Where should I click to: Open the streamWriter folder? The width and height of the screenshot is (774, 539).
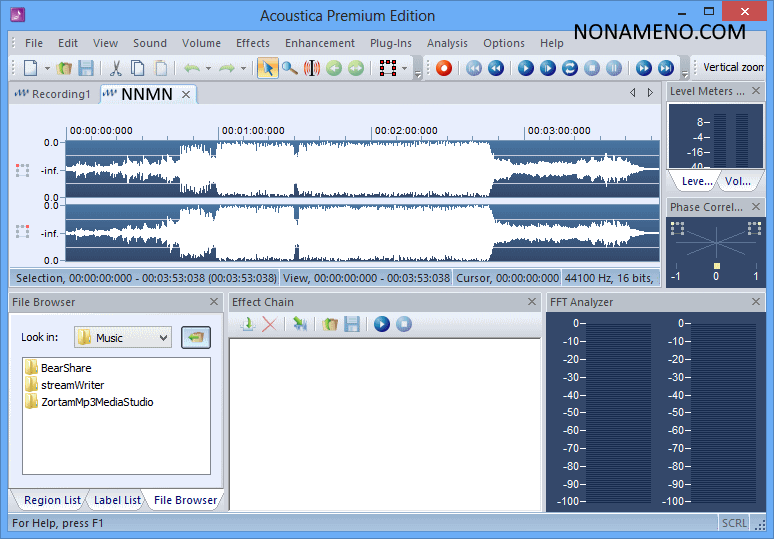[72, 385]
